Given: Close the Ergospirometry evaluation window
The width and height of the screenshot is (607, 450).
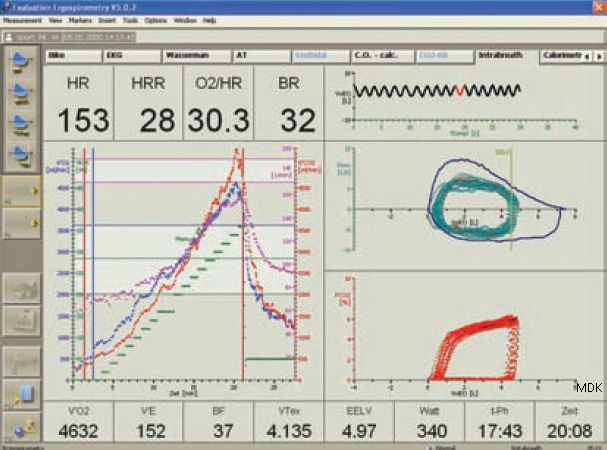Looking at the screenshot, I should click(600, 7).
